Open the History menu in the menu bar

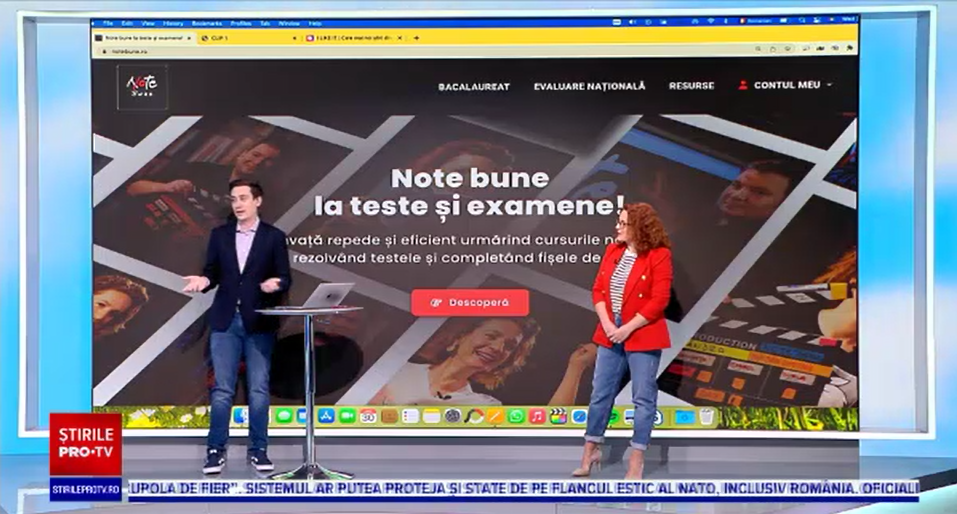point(172,22)
